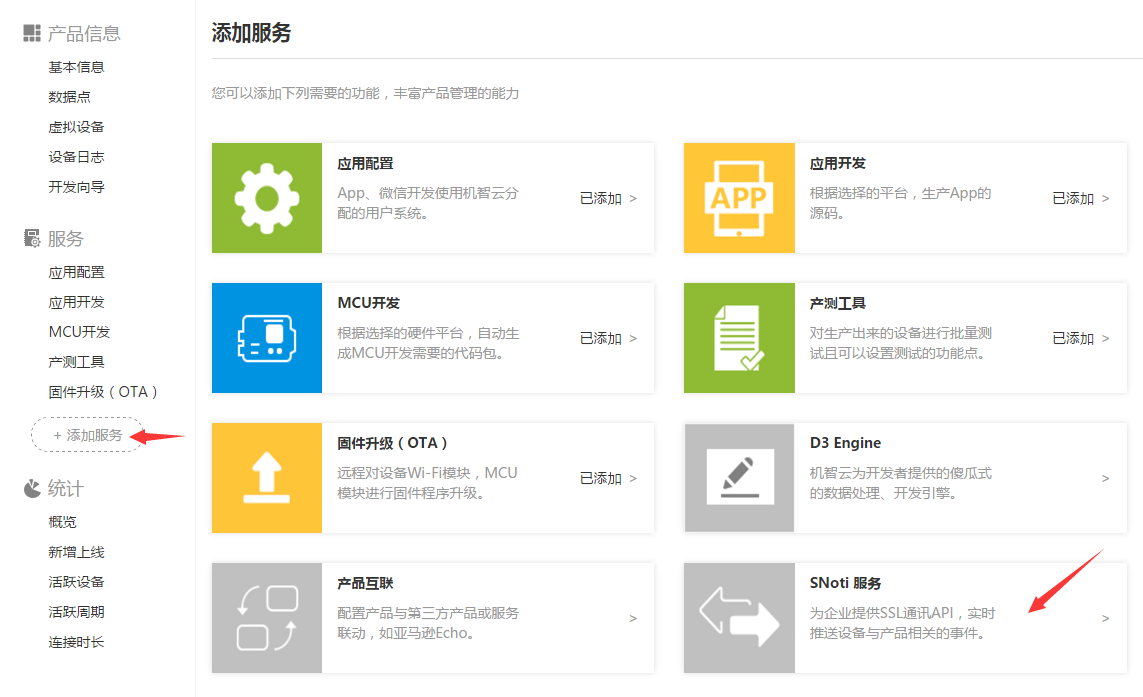The height and width of the screenshot is (697, 1143).
Task: Click the 添加服务 button in sidebar
Action: [x=88, y=435]
